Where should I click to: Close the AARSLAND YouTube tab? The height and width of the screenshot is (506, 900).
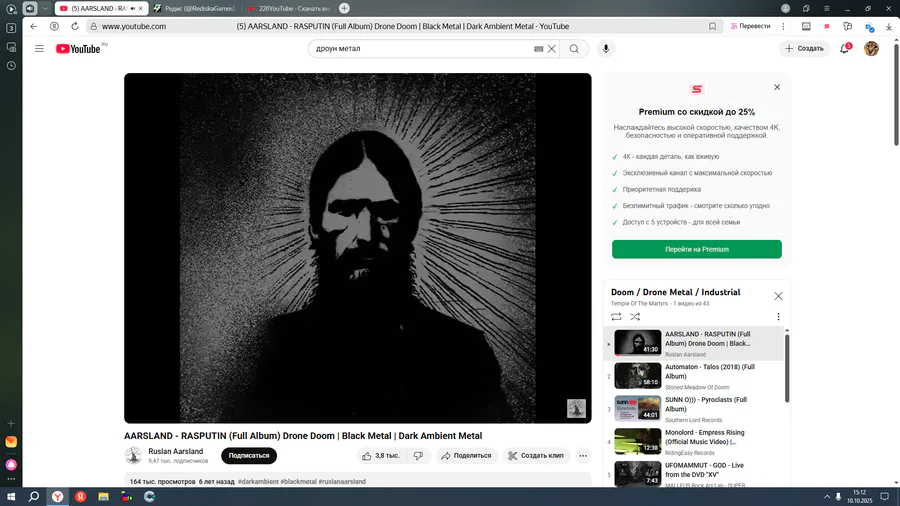(x=141, y=9)
